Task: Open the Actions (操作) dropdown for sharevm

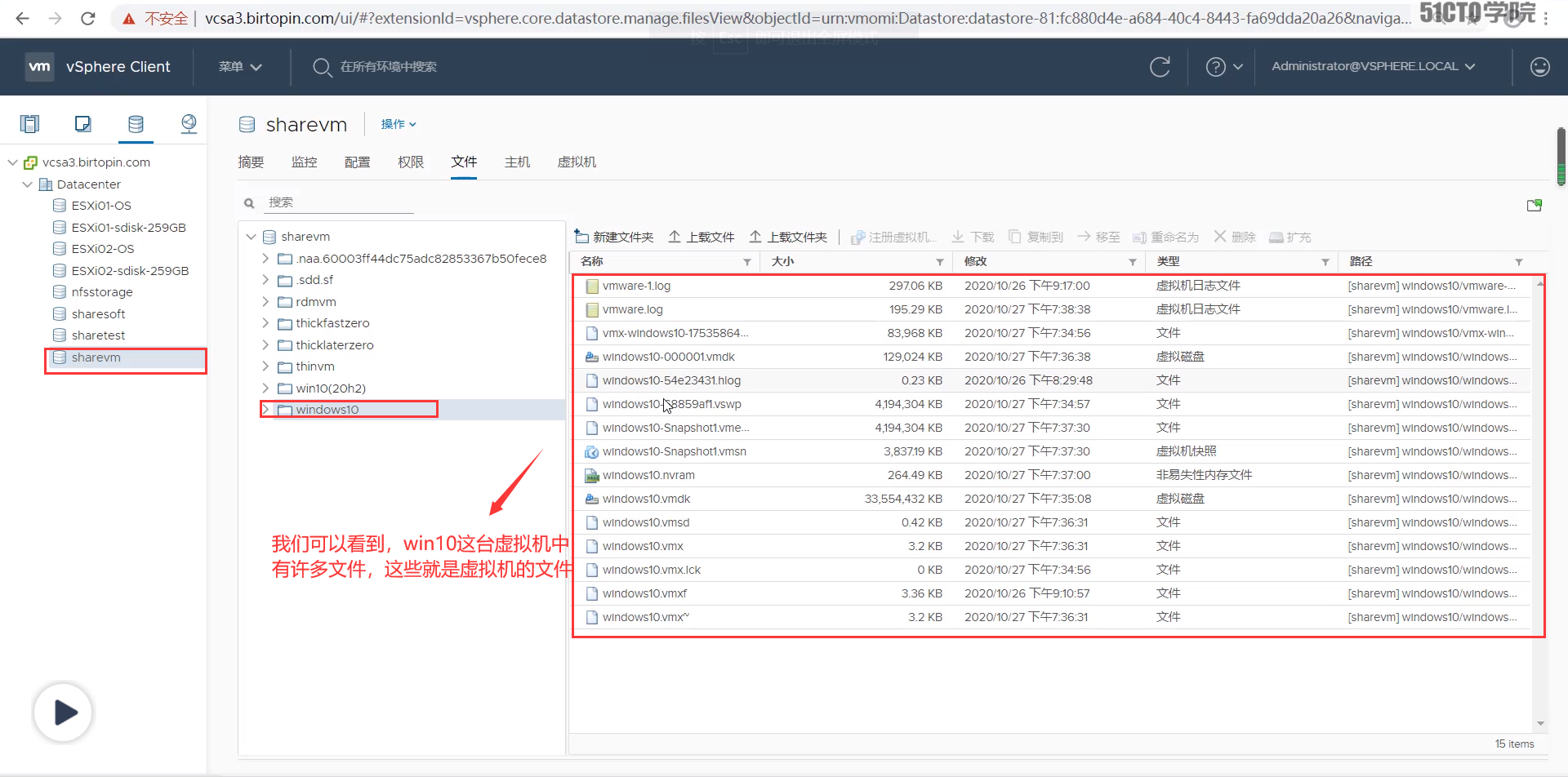Action: point(399,124)
